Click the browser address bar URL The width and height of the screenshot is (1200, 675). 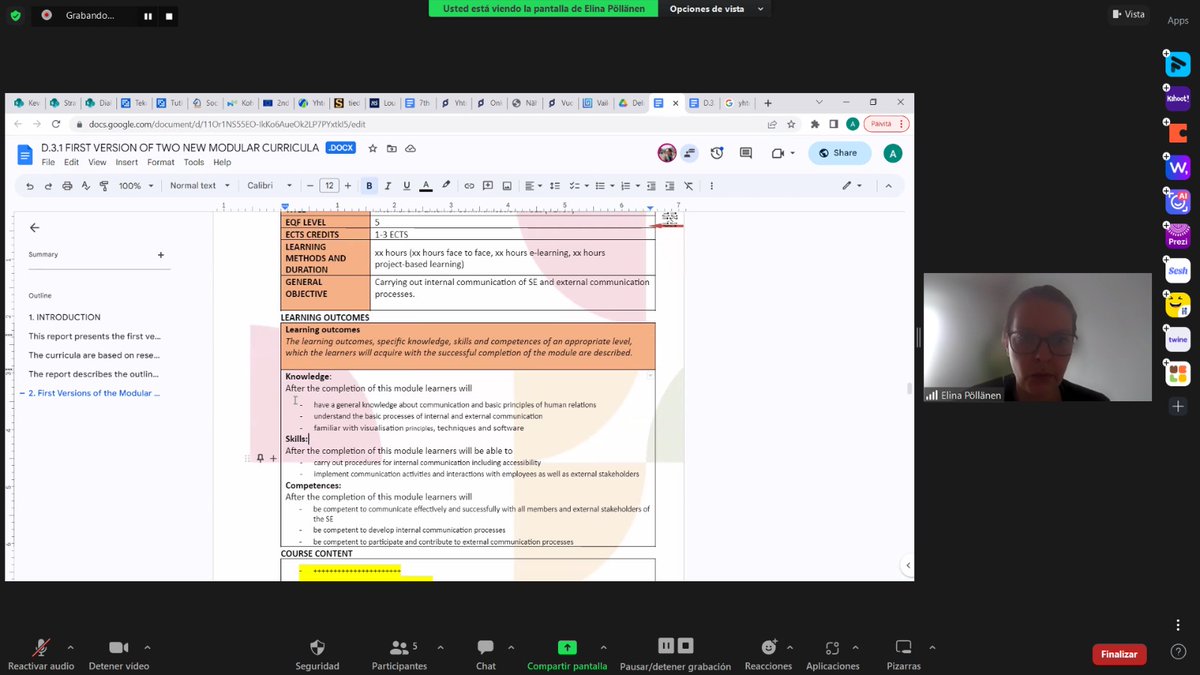click(226, 124)
